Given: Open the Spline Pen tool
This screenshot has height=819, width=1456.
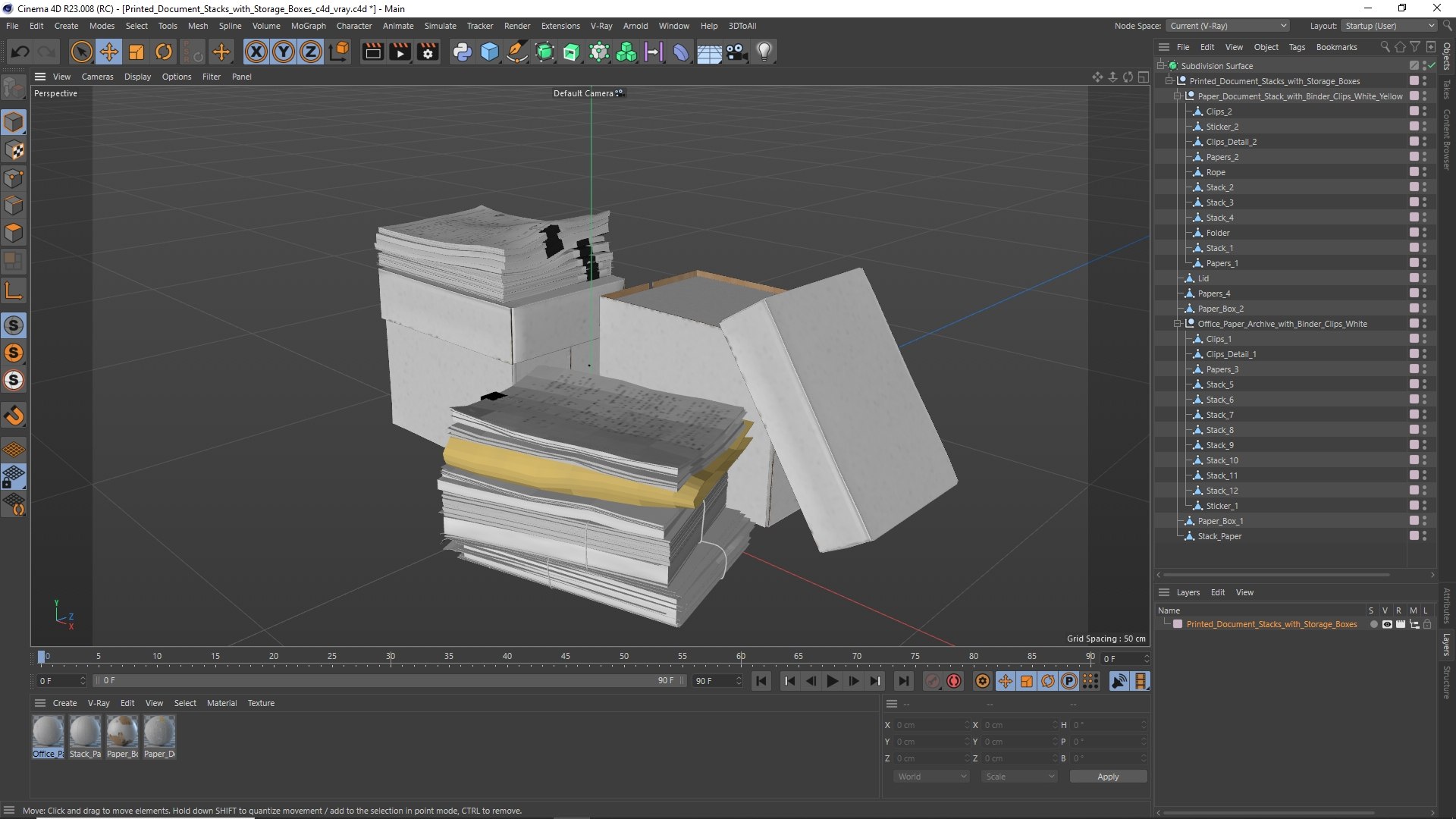Looking at the screenshot, I should (x=517, y=52).
